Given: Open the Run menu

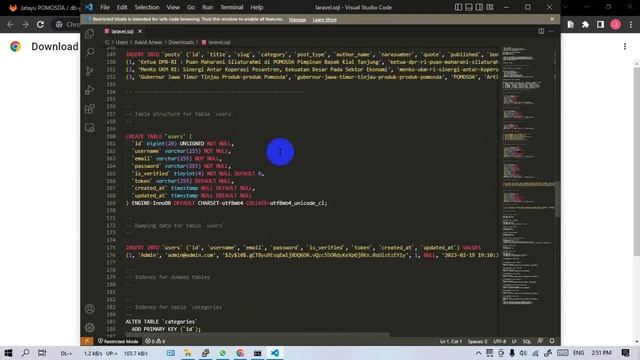Looking at the screenshot, I should [207, 7].
